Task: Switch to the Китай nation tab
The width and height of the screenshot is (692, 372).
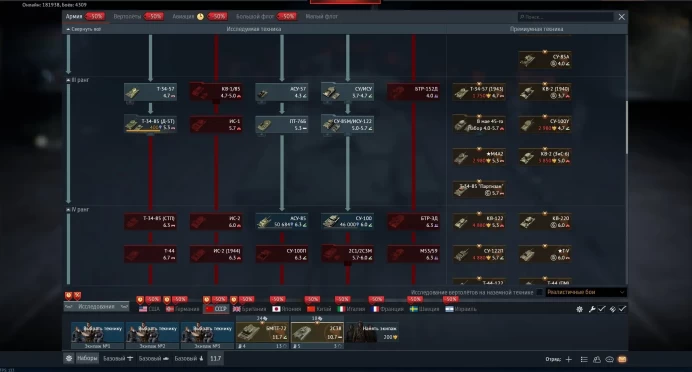Action: pyautogui.click(x=320, y=309)
